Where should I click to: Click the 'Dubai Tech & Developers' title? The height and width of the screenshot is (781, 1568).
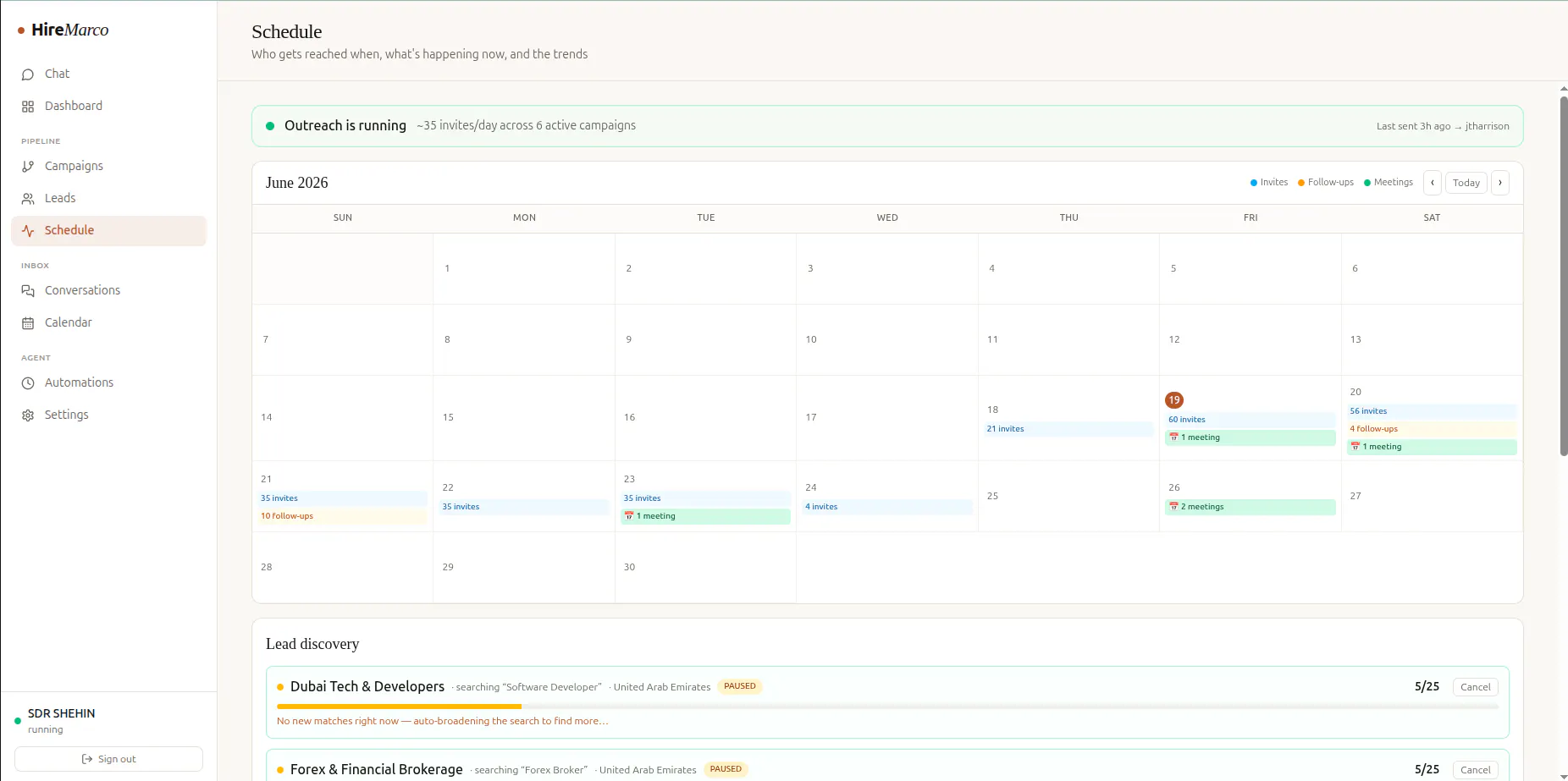pyautogui.click(x=367, y=686)
